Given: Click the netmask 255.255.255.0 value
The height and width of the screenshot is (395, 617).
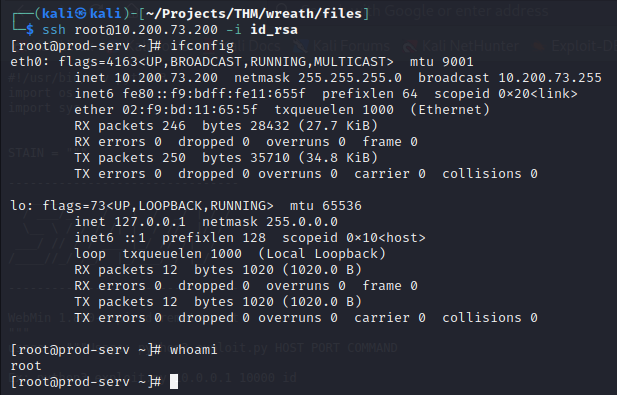Looking at the screenshot, I should click(x=350, y=78).
